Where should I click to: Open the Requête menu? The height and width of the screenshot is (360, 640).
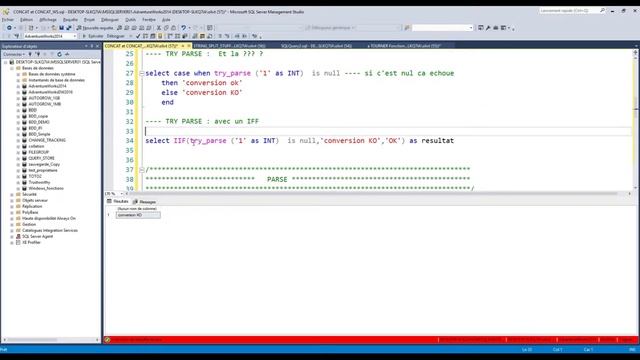pyautogui.click(x=70, y=20)
